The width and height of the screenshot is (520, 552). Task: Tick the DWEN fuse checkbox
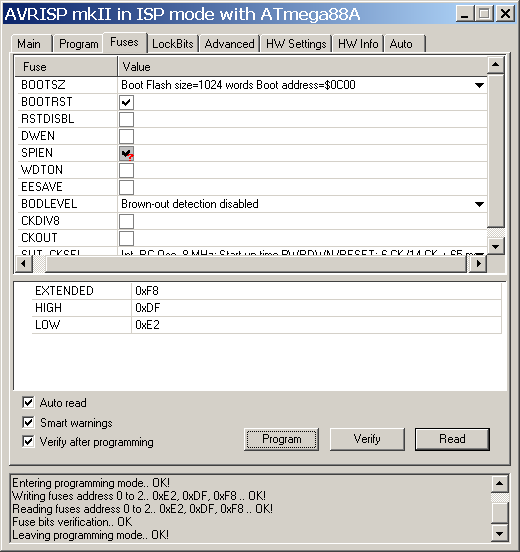[126, 136]
